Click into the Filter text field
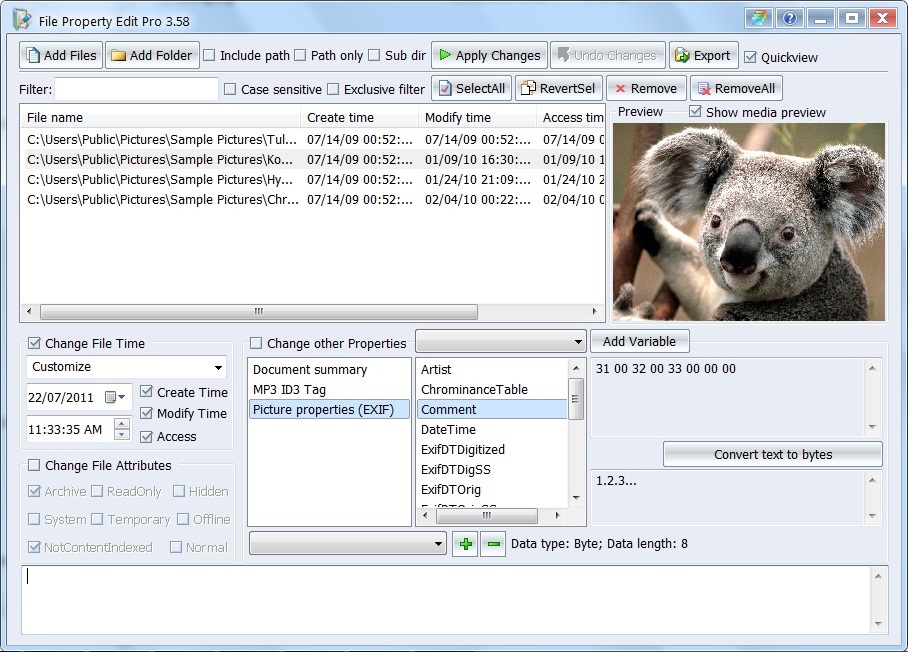 point(136,89)
